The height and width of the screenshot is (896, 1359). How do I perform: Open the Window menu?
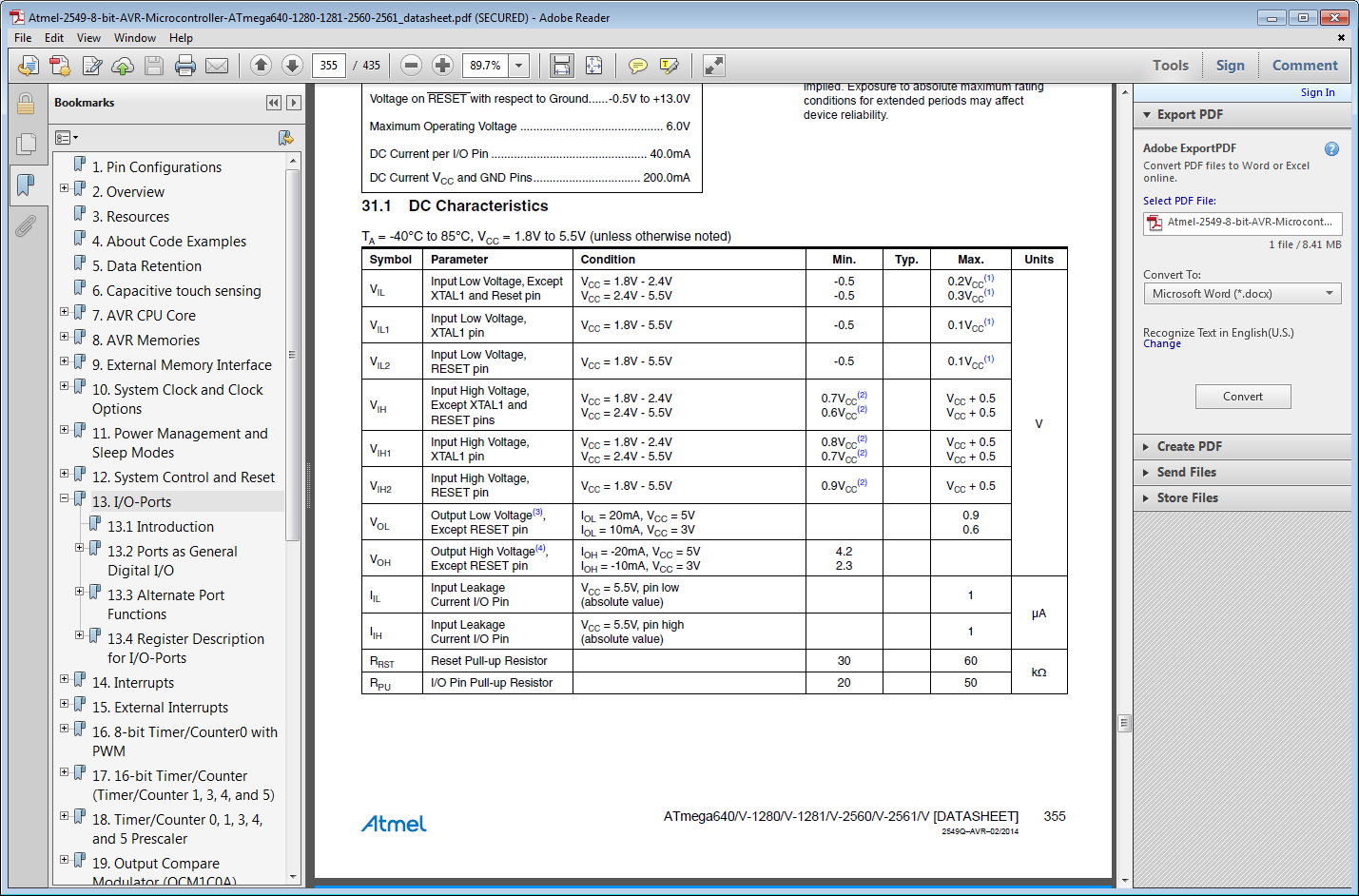pyautogui.click(x=135, y=38)
